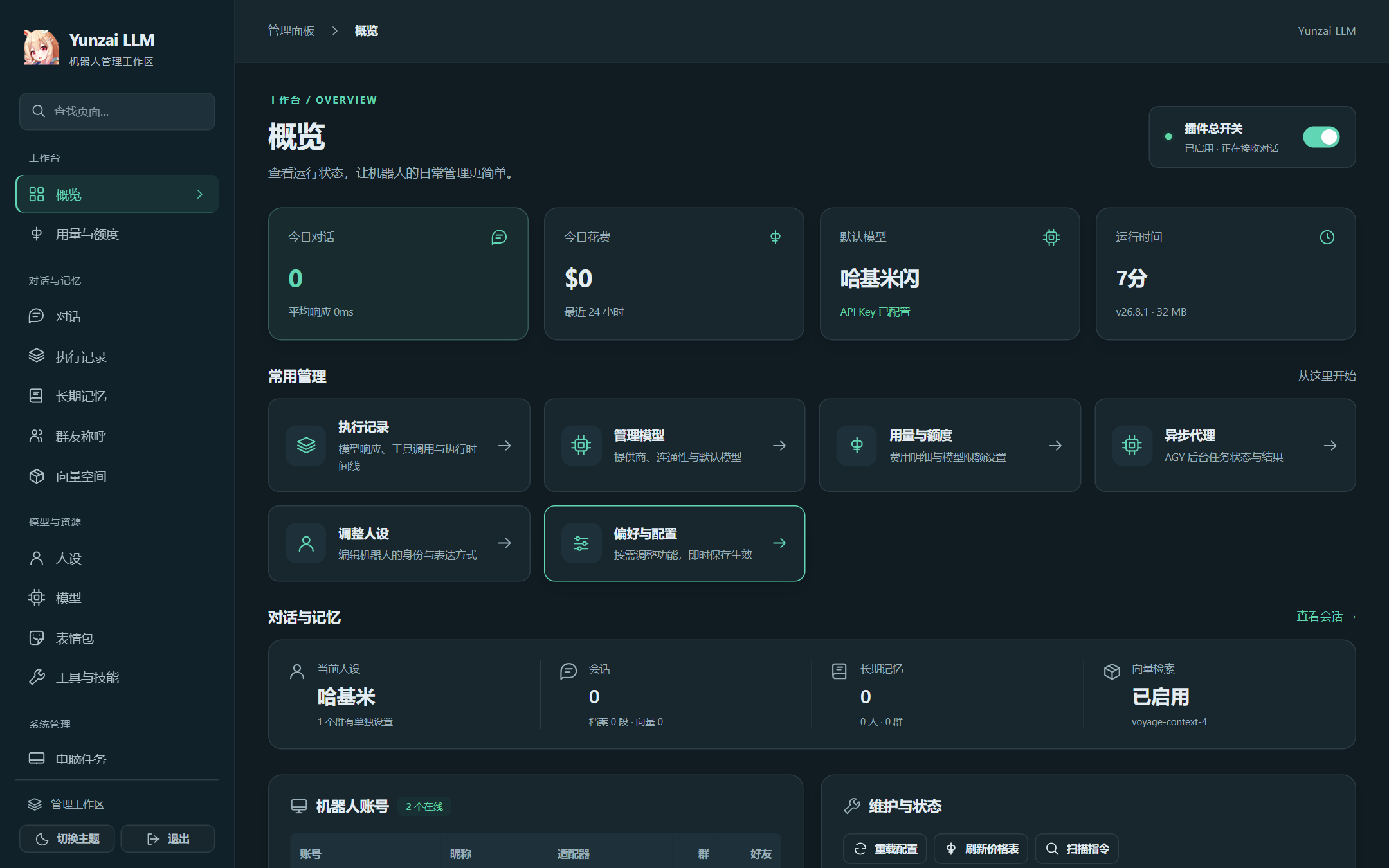Click the chat icon beside 会话 stat
This screenshot has width=1389, height=868.
click(x=568, y=671)
